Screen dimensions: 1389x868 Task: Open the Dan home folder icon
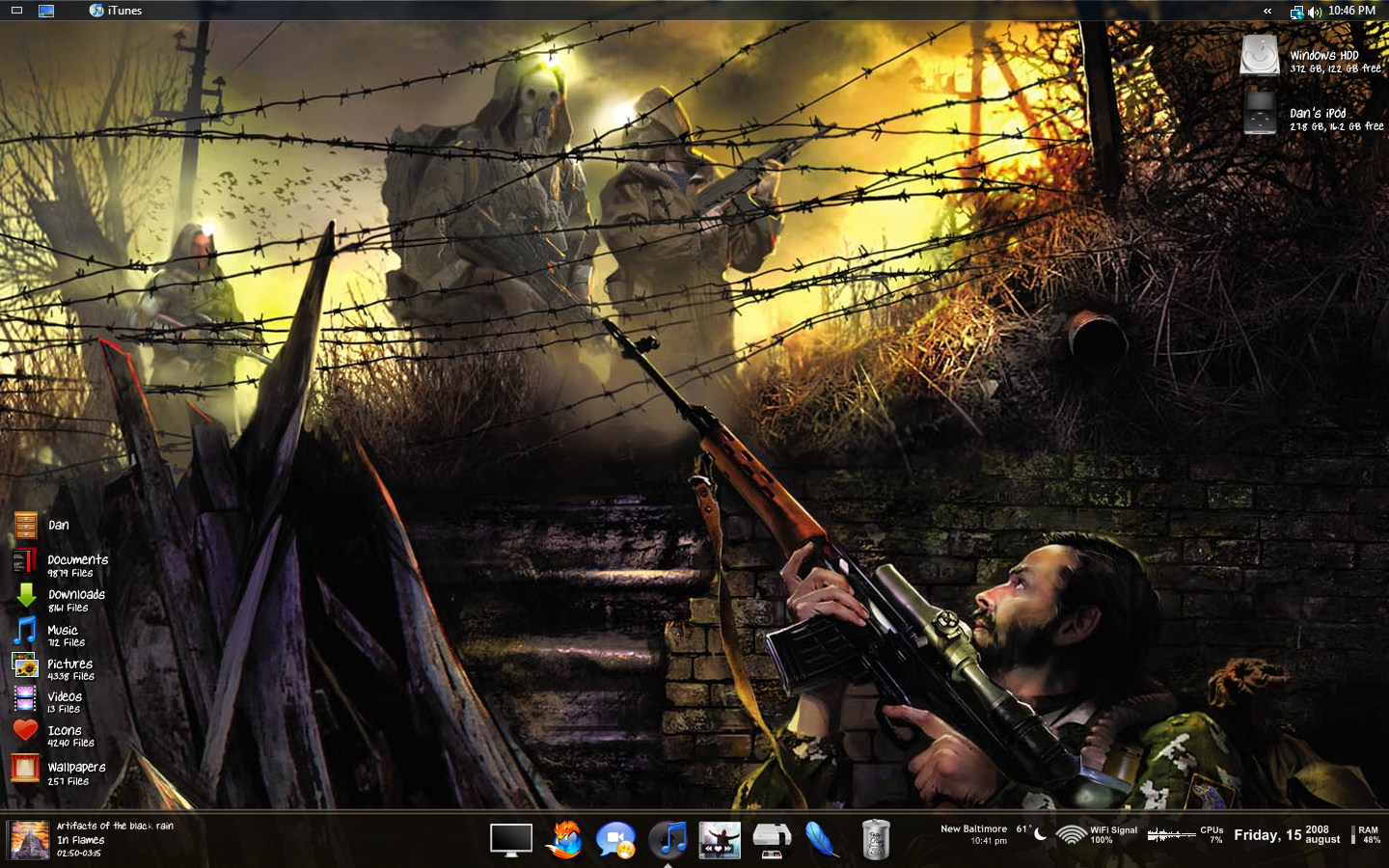pos(26,526)
